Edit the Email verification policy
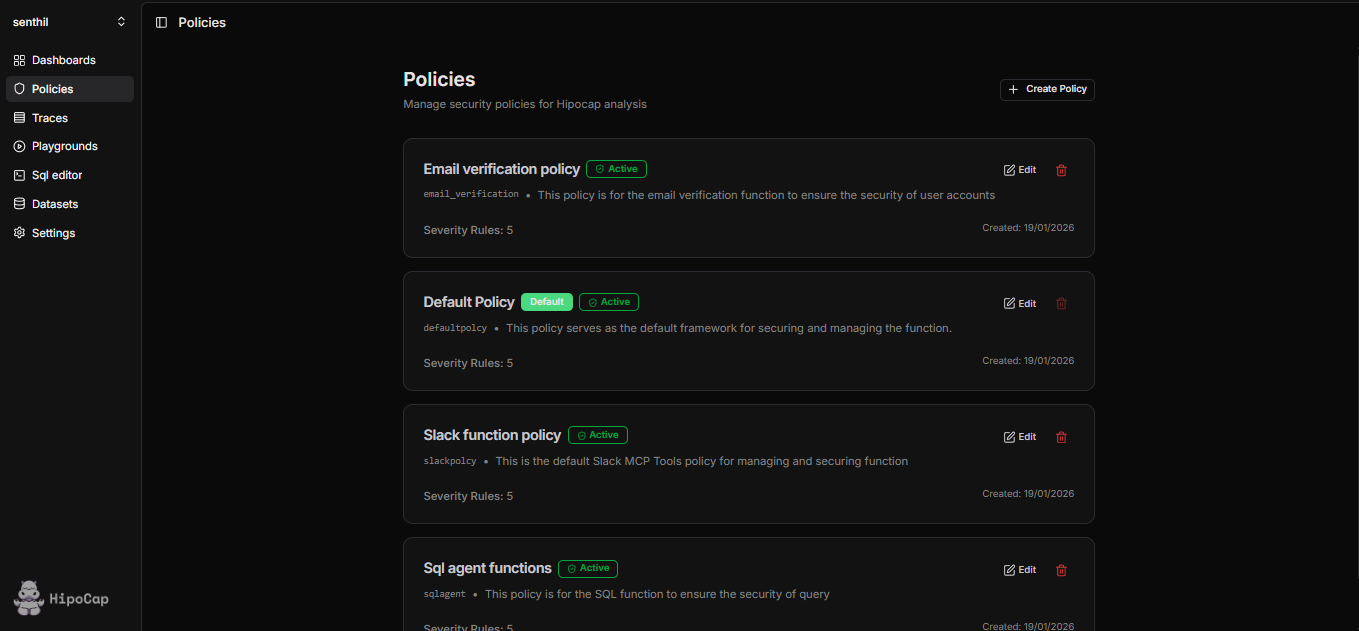The height and width of the screenshot is (631, 1359). tap(1020, 170)
